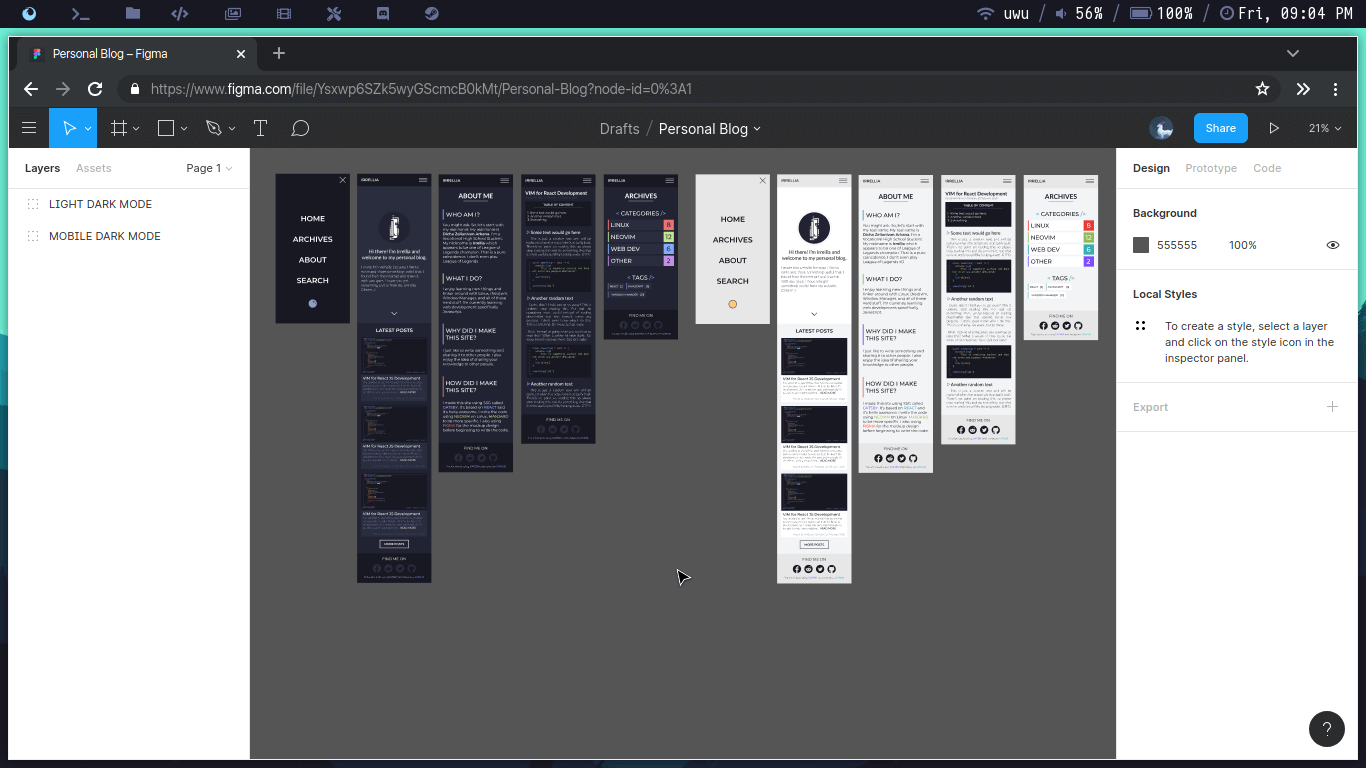Open the Comment tool
The height and width of the screenshot is (768, 1366).
click(x=300, y=128)
